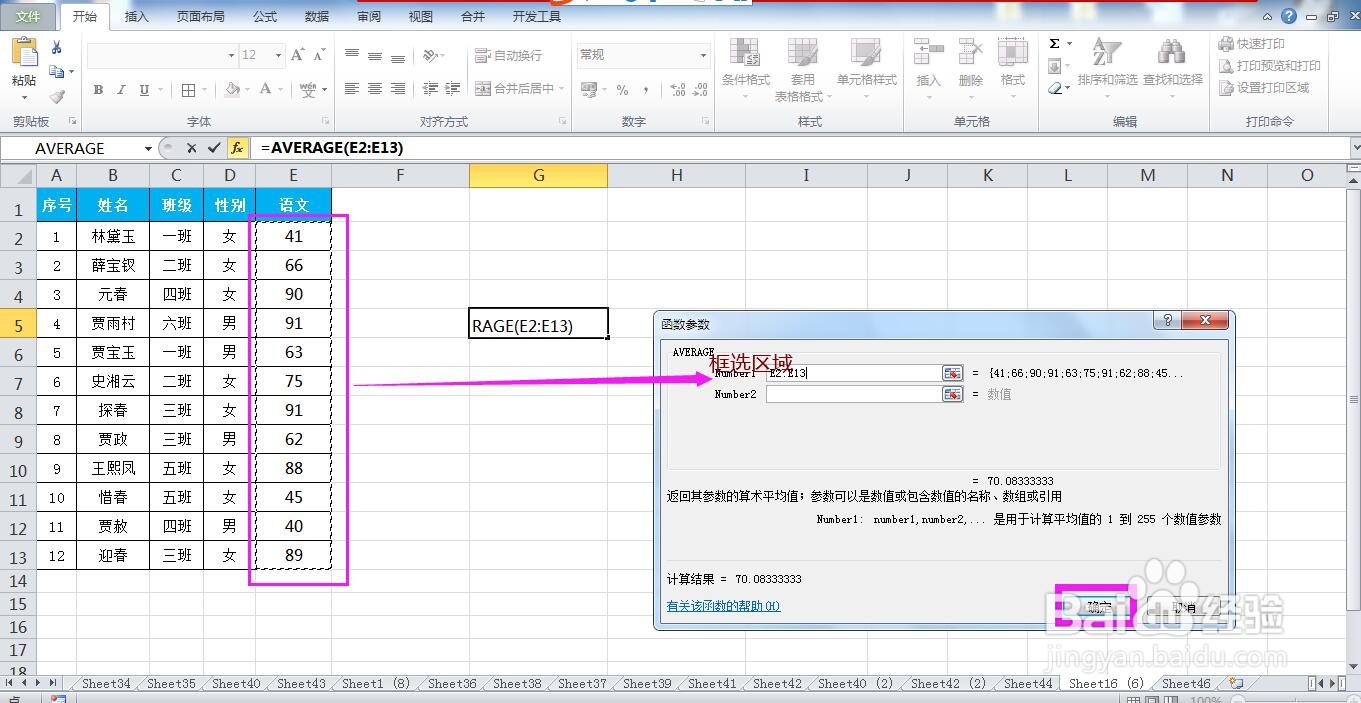Click the Cut scissors icon
Image resolution: width=1361 pixels, height=703 pixels.
[56, 47]
